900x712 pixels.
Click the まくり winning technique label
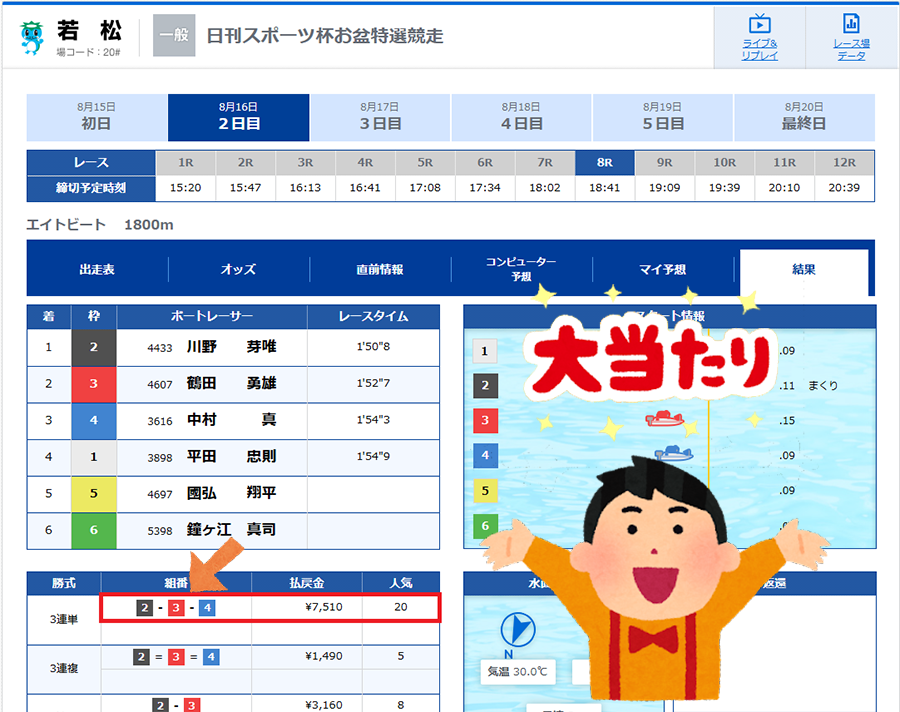coord(823,386)
